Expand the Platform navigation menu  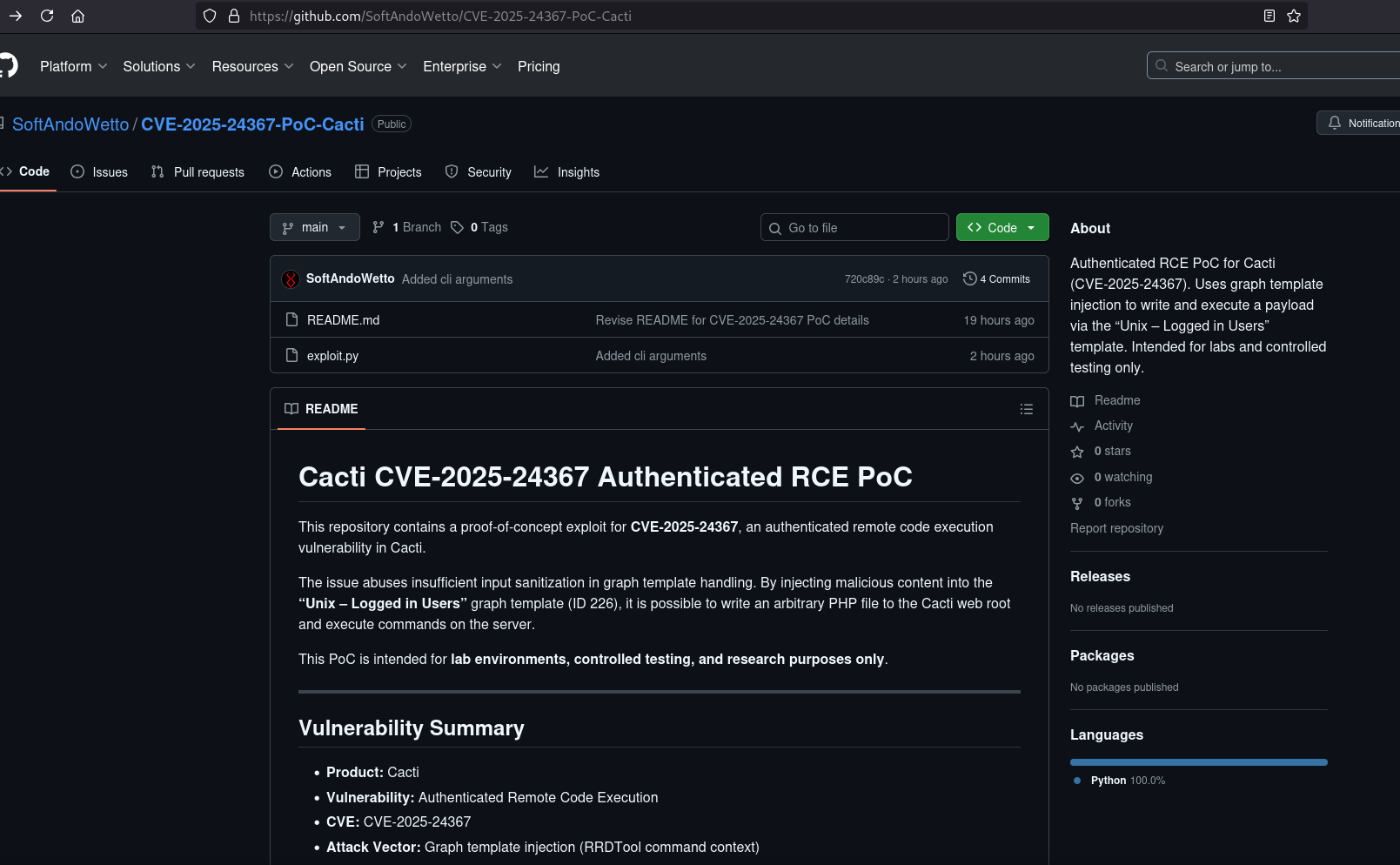click(74, 66)
